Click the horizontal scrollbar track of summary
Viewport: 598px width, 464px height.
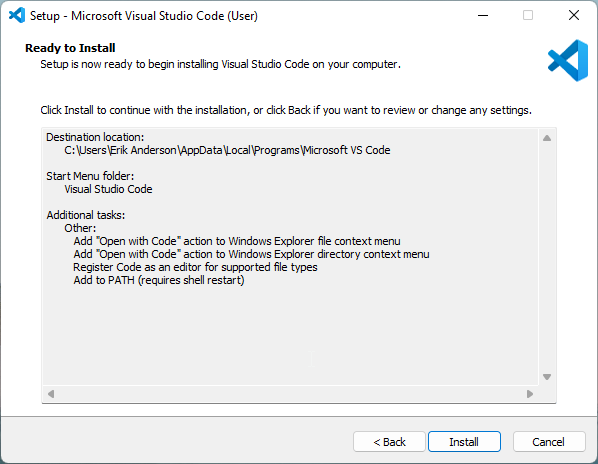point(290,393)
